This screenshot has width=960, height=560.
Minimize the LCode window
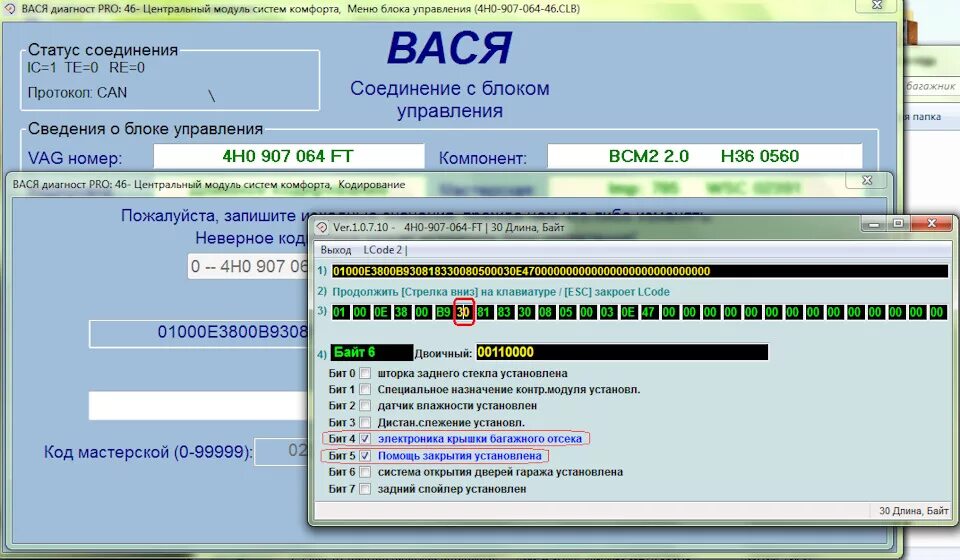click(x=874, y=224)
